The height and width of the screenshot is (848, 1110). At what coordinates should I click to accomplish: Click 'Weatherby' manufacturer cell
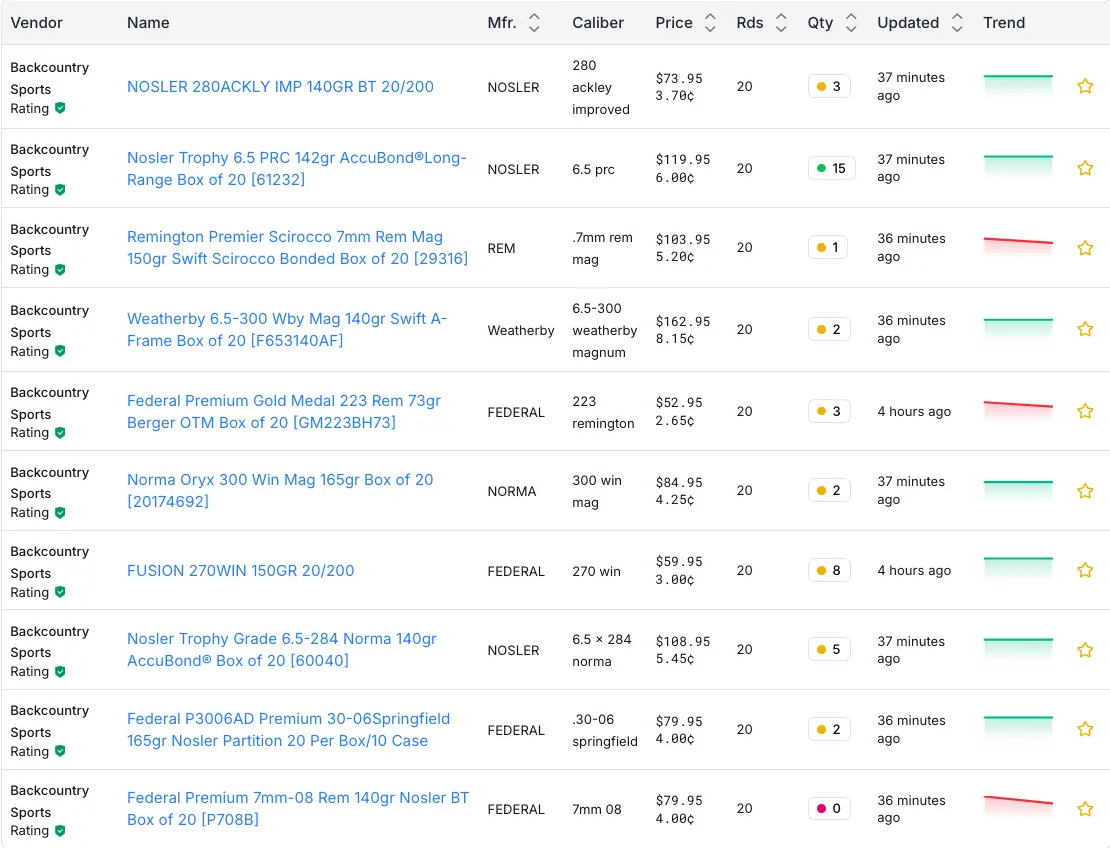(520, 331)
